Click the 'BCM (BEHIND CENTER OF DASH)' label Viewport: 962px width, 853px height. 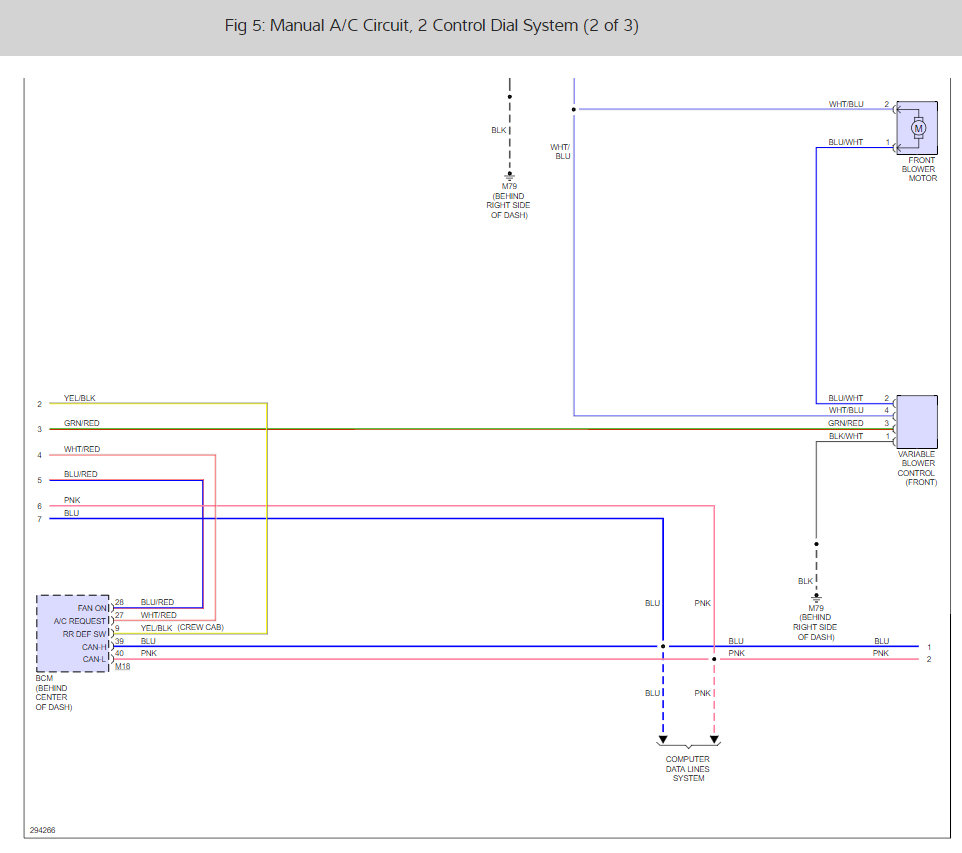[x=54, y=693]
